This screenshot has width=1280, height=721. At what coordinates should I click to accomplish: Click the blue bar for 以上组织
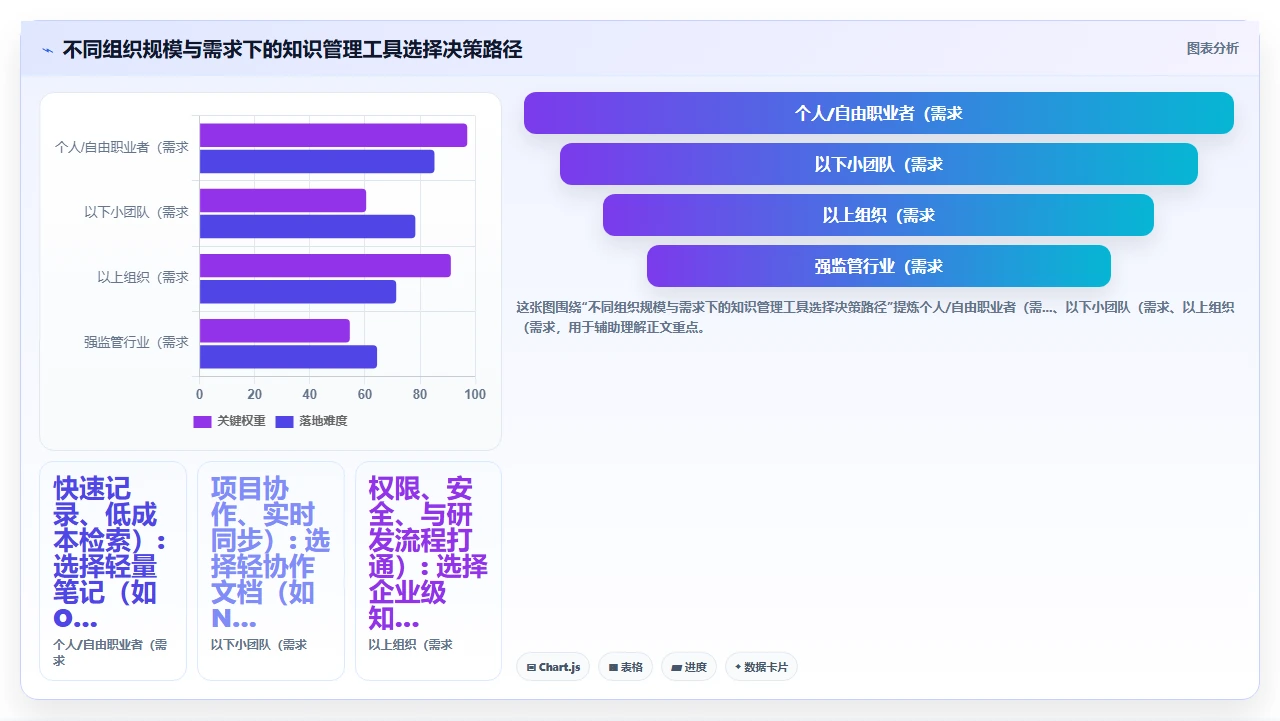pyautogui.click(x=298, y=292)
